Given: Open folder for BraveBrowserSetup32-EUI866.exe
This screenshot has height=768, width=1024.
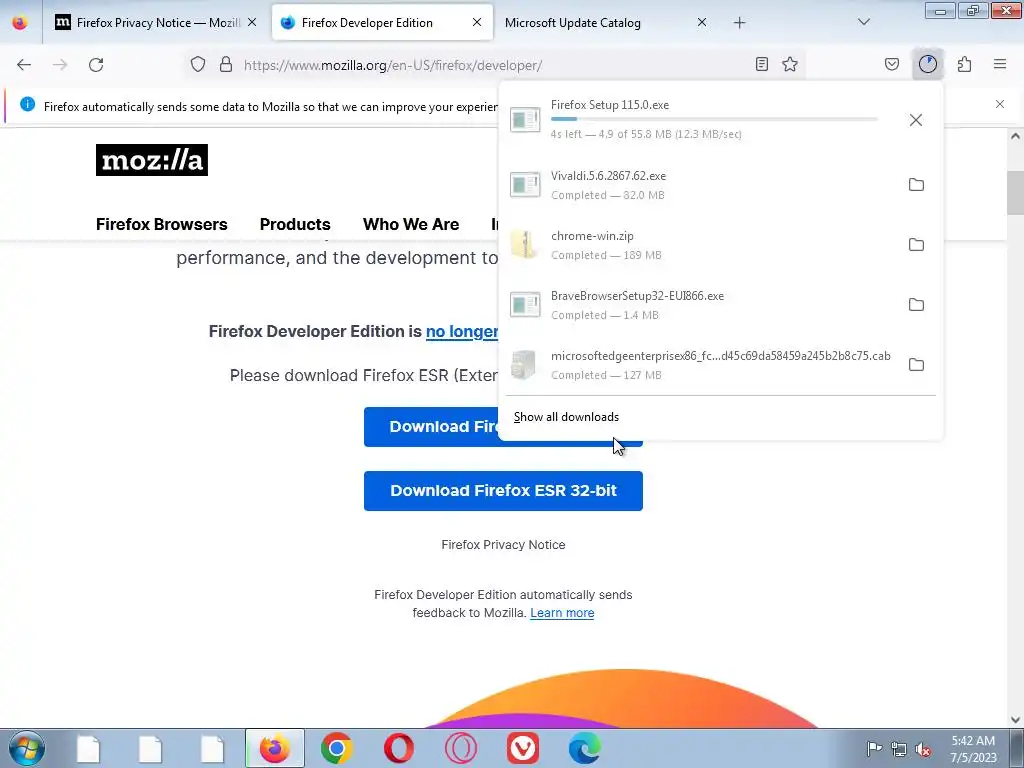Looking at the screenshot, I should [916, 305].
